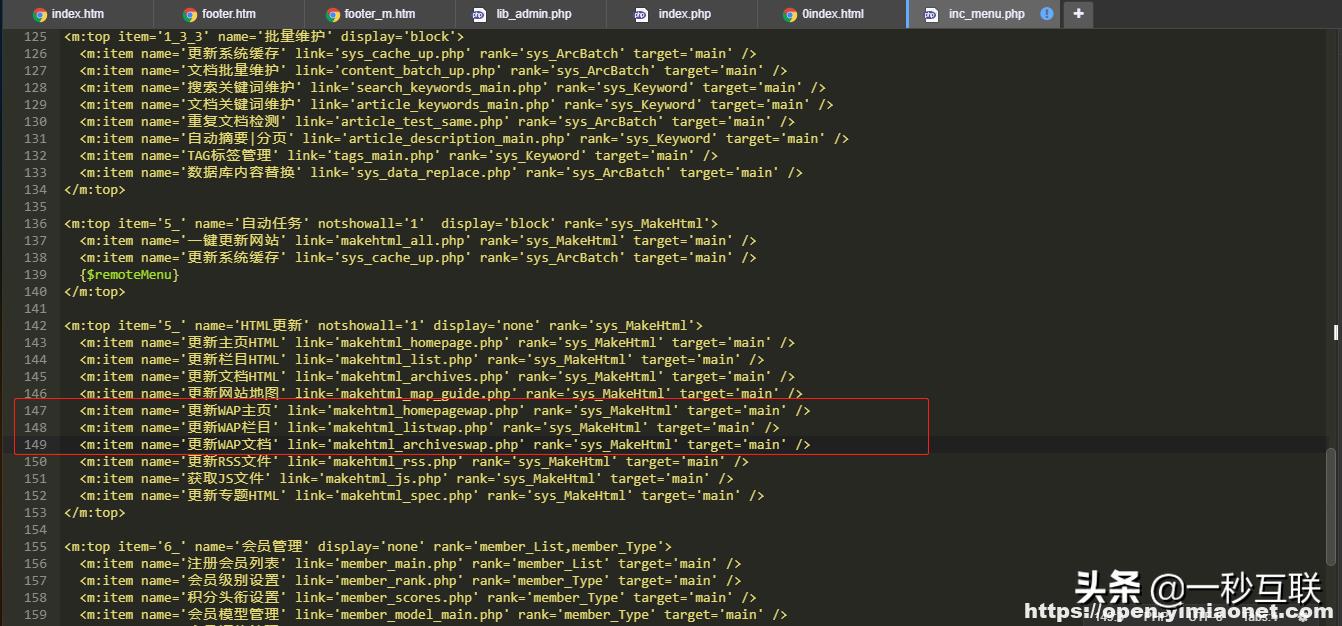Screen dimensions: 1342x626
Task: Switch to the index.htm tab
Action: pos(77,14)
